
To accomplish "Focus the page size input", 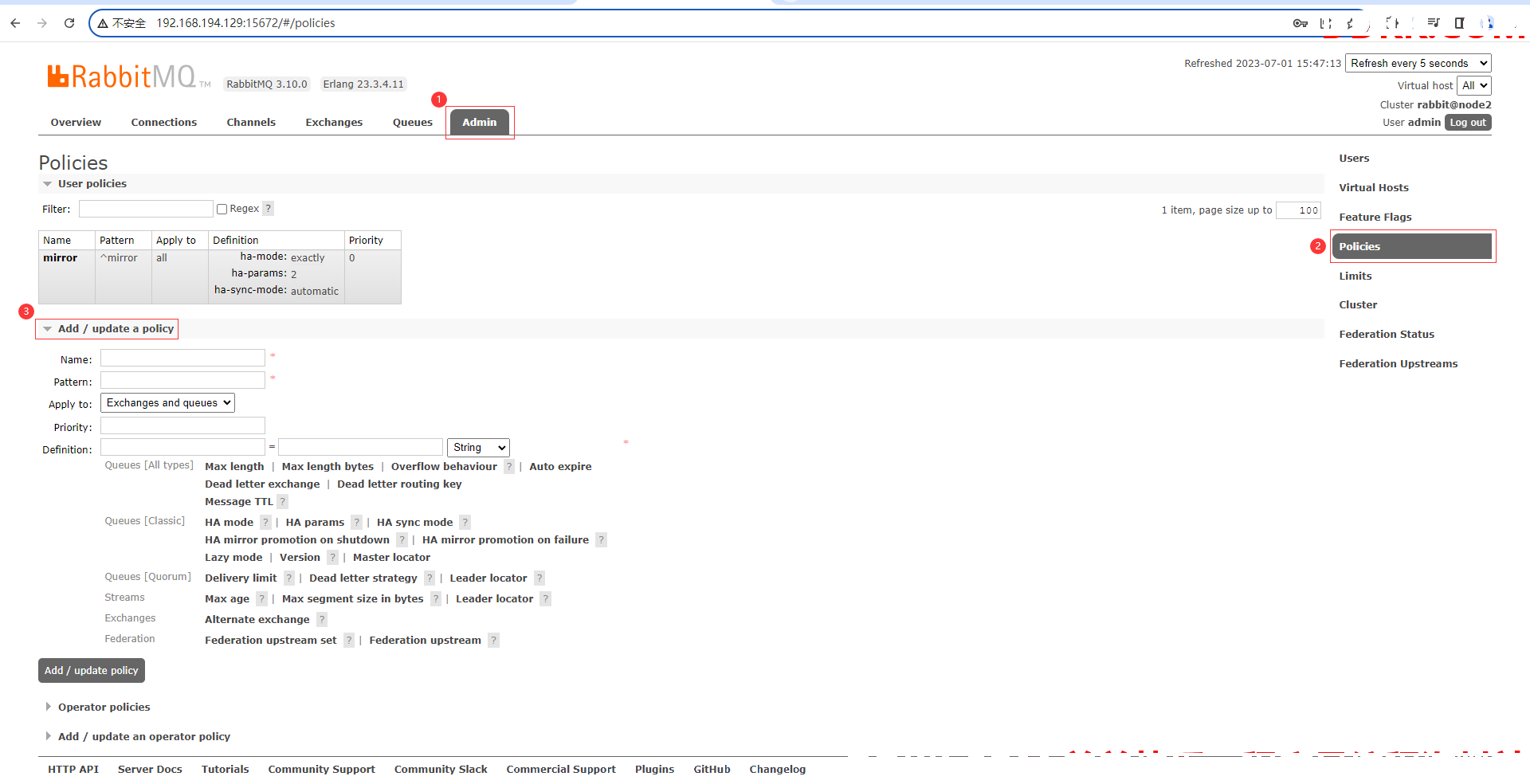I will (x=1298, y=210).
